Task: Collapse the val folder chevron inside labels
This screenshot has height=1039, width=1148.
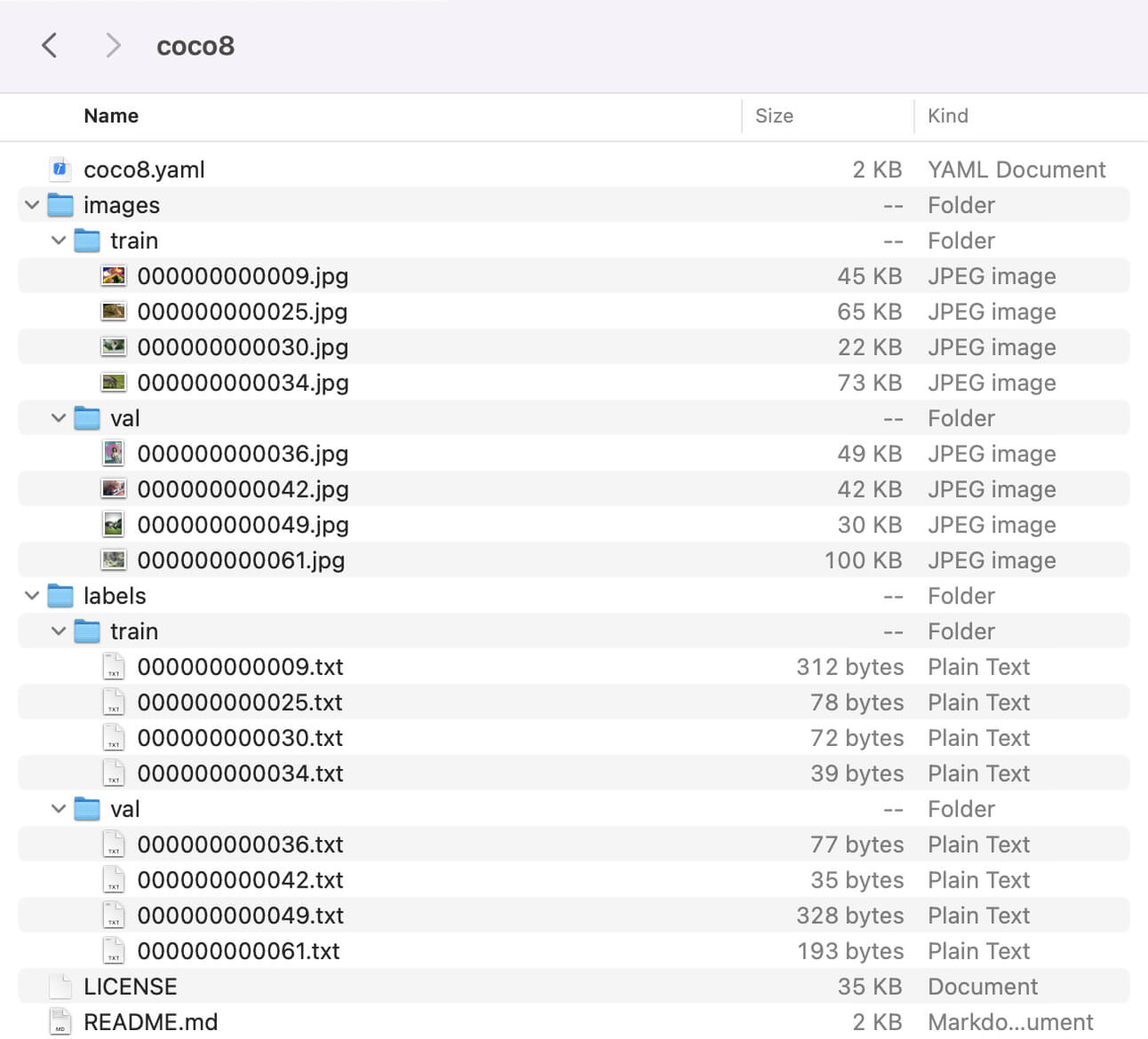Action: (x=59, y=809)
